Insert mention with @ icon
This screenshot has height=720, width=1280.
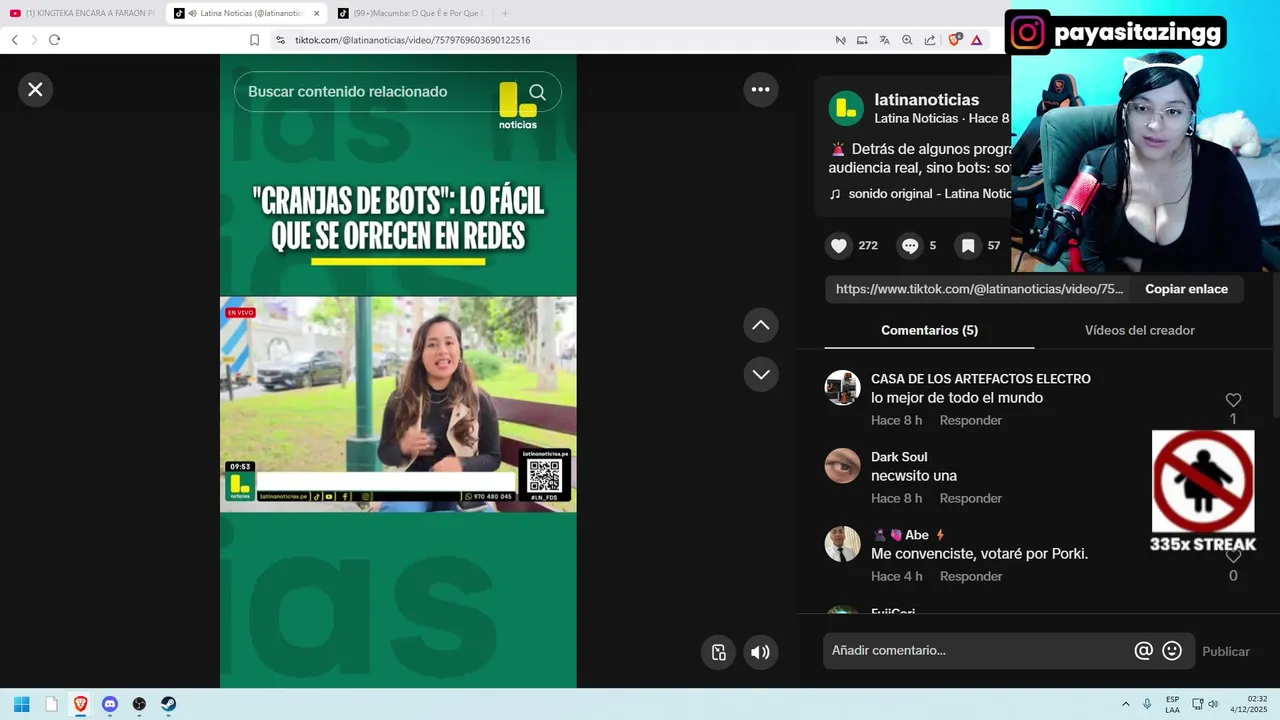pos(1144,651)
